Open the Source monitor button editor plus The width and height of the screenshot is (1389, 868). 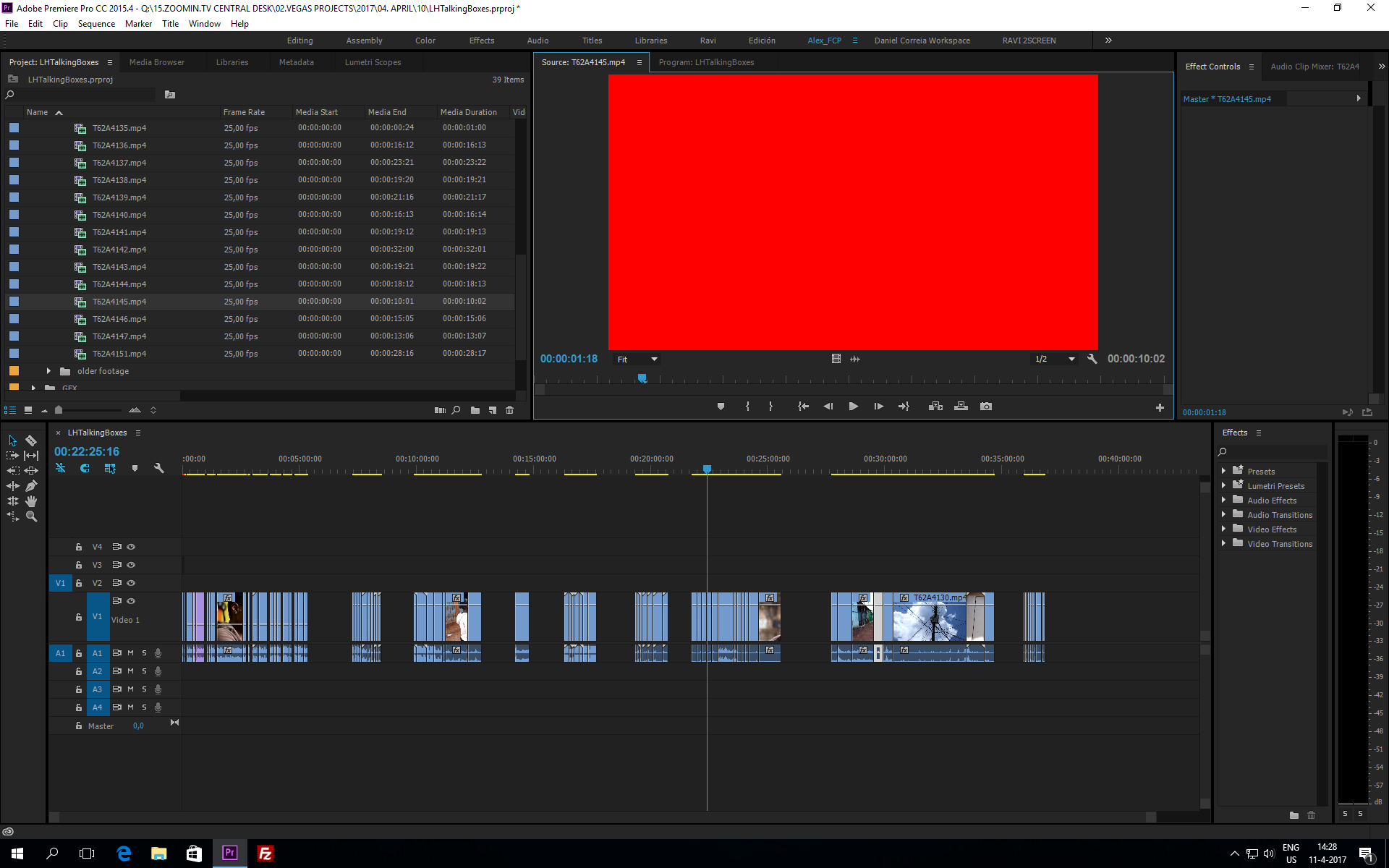tap(1160, 408)
